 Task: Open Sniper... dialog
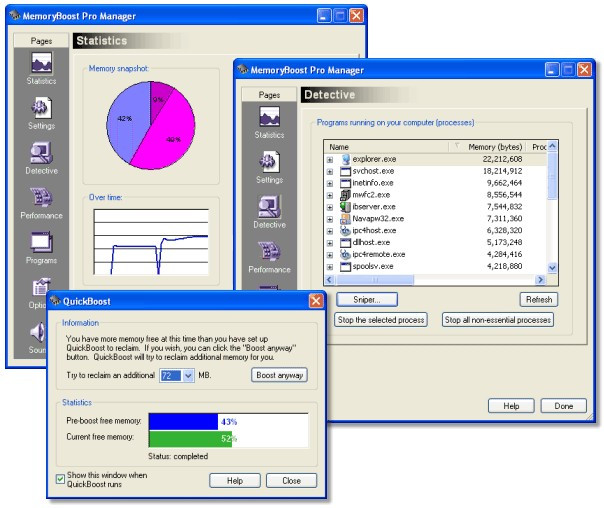367,300
